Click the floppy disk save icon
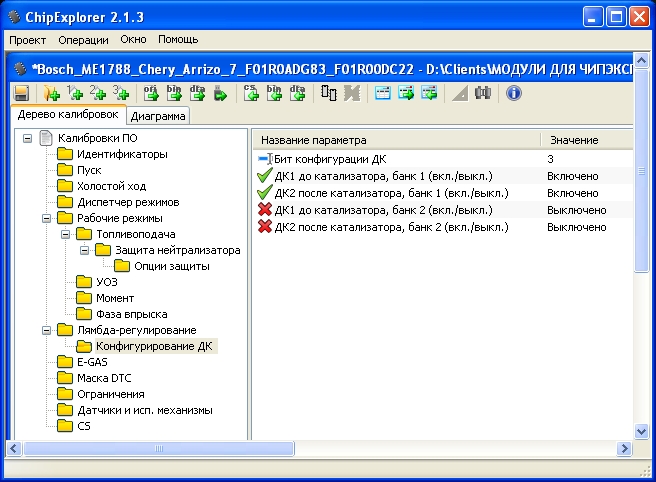The width and height of the screenshot is (656, 482). pyautogui.click(x=20, y=94)
